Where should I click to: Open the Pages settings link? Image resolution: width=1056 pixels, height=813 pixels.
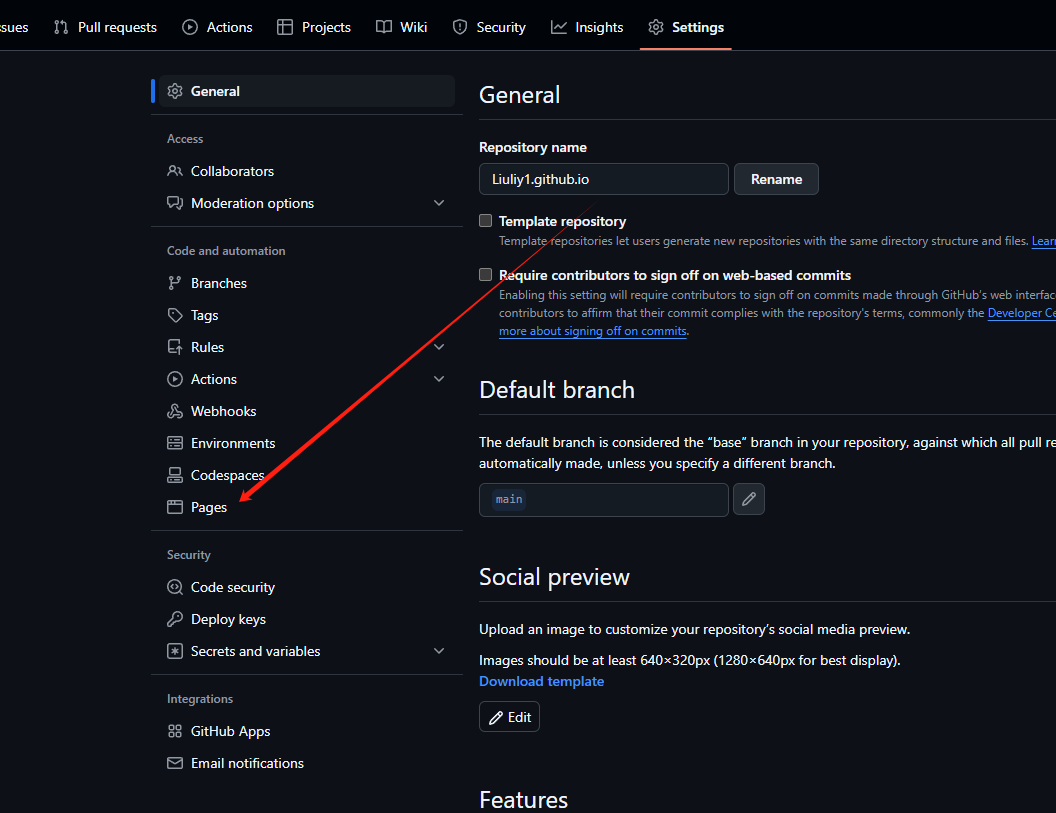click(x=209, y=507)
